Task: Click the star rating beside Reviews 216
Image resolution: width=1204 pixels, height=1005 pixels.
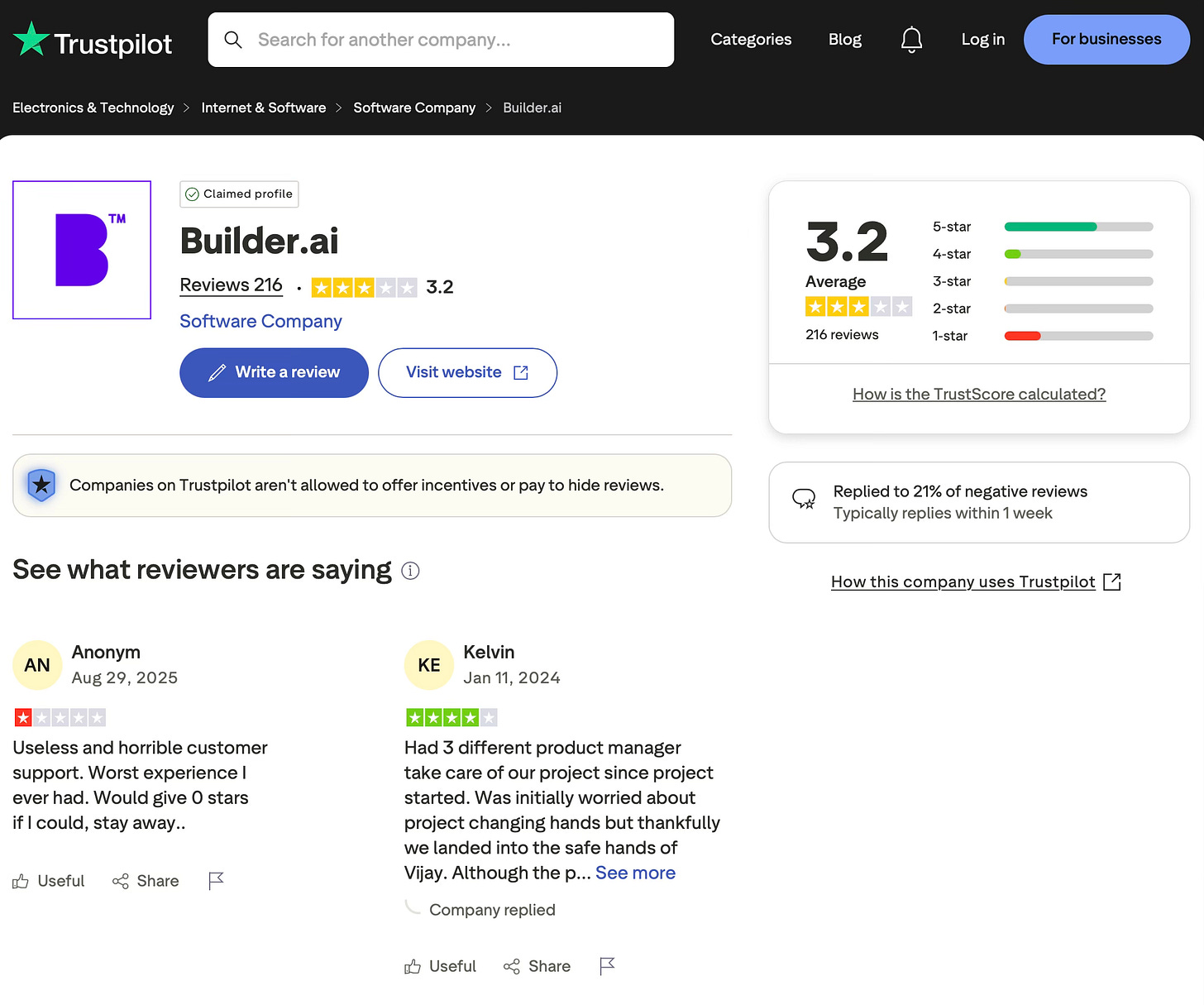Action: pyautogui.click(x=364, y=288)
